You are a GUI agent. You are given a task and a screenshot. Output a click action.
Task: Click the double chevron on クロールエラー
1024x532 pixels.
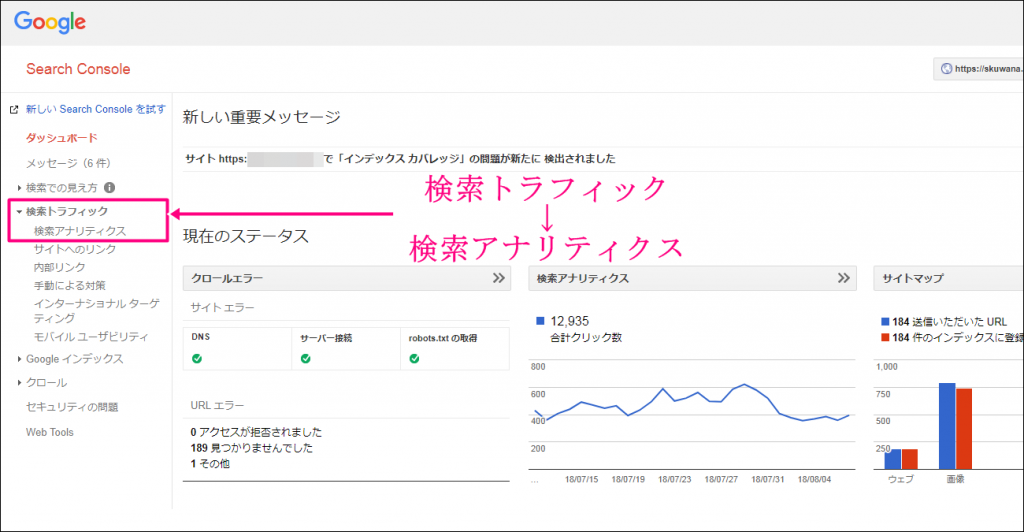click(498, 278)
